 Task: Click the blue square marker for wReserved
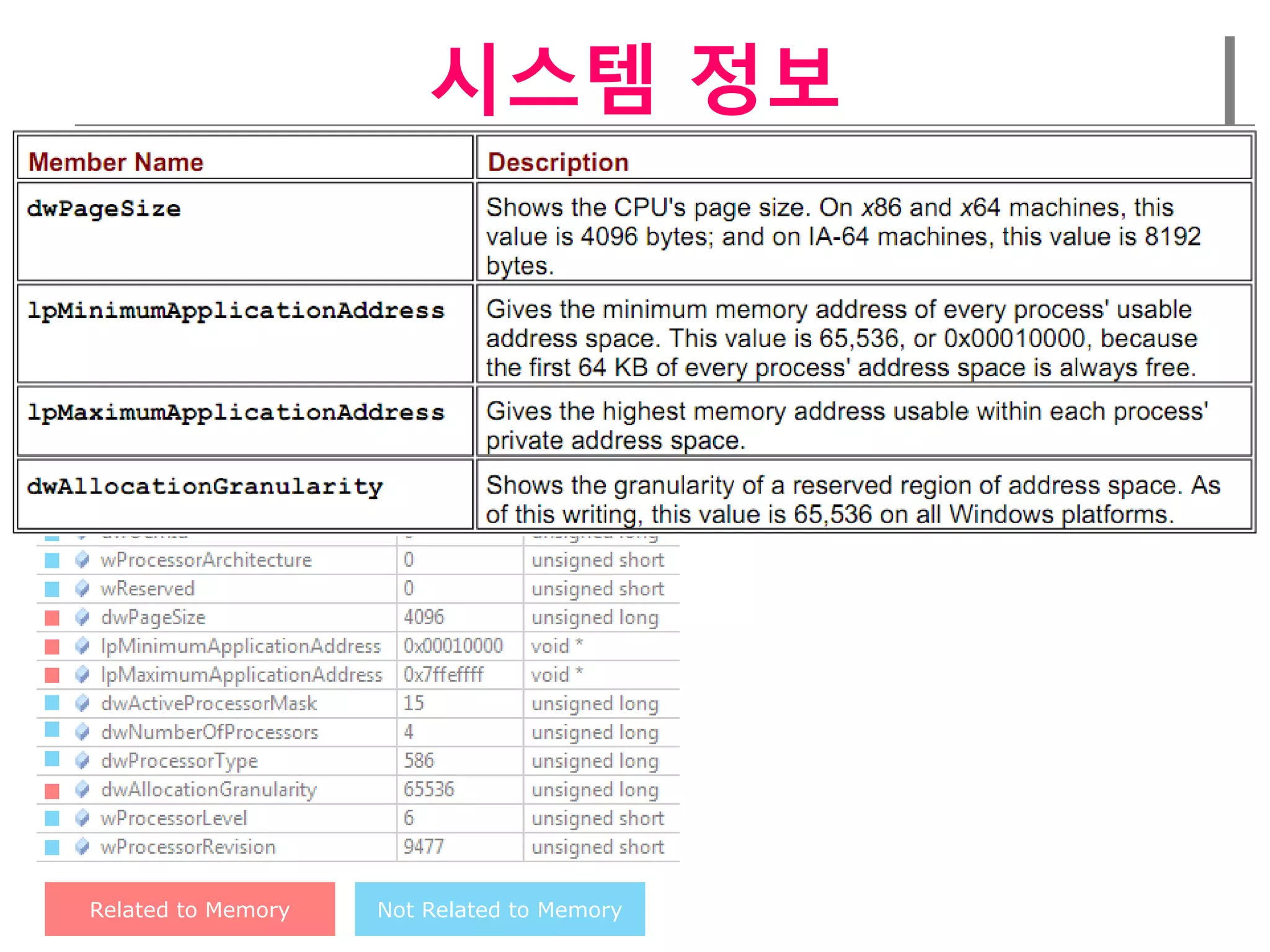(x=52, y=589)
